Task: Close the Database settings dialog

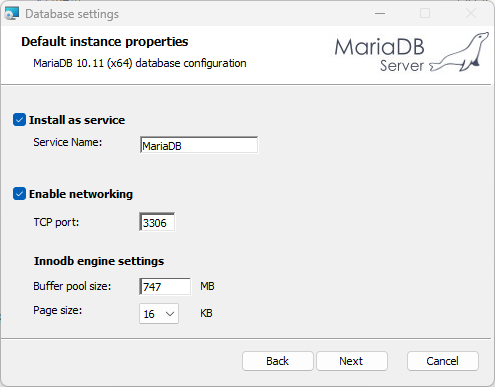Action: tap(471, 14)
